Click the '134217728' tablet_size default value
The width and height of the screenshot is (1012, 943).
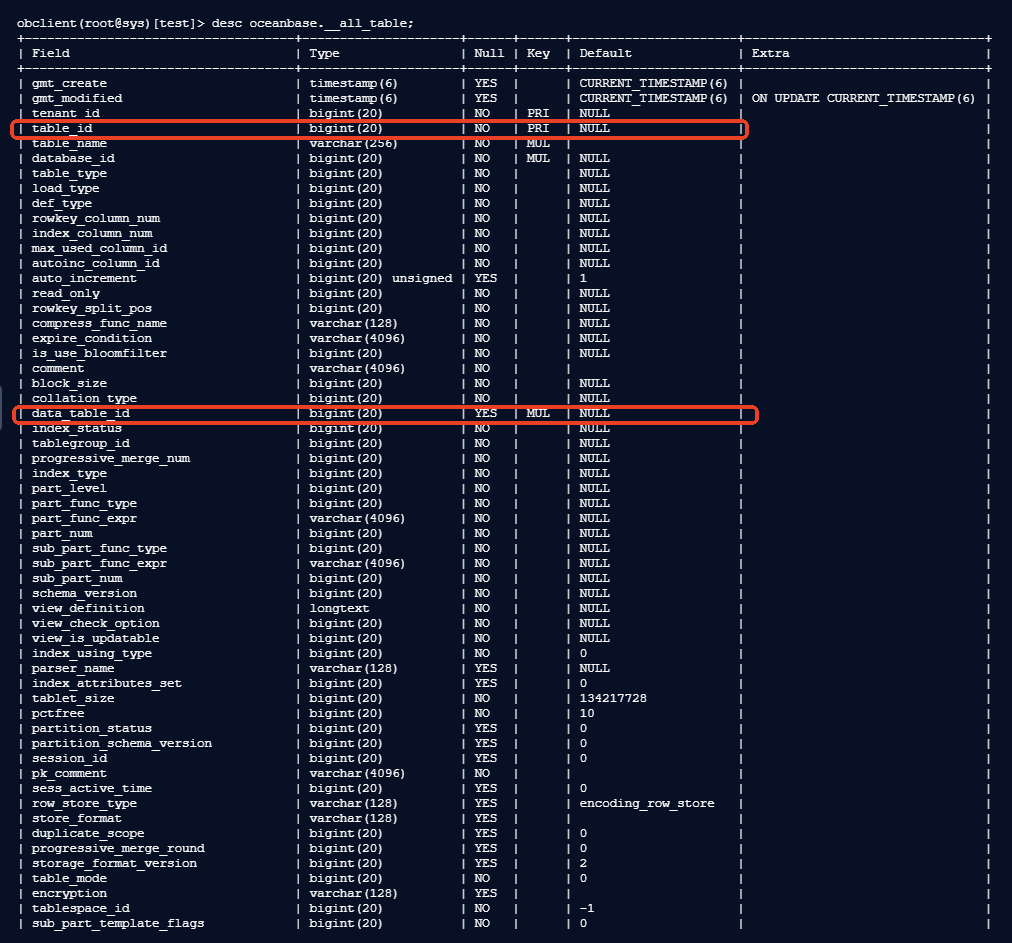click(x=612, y=698)
